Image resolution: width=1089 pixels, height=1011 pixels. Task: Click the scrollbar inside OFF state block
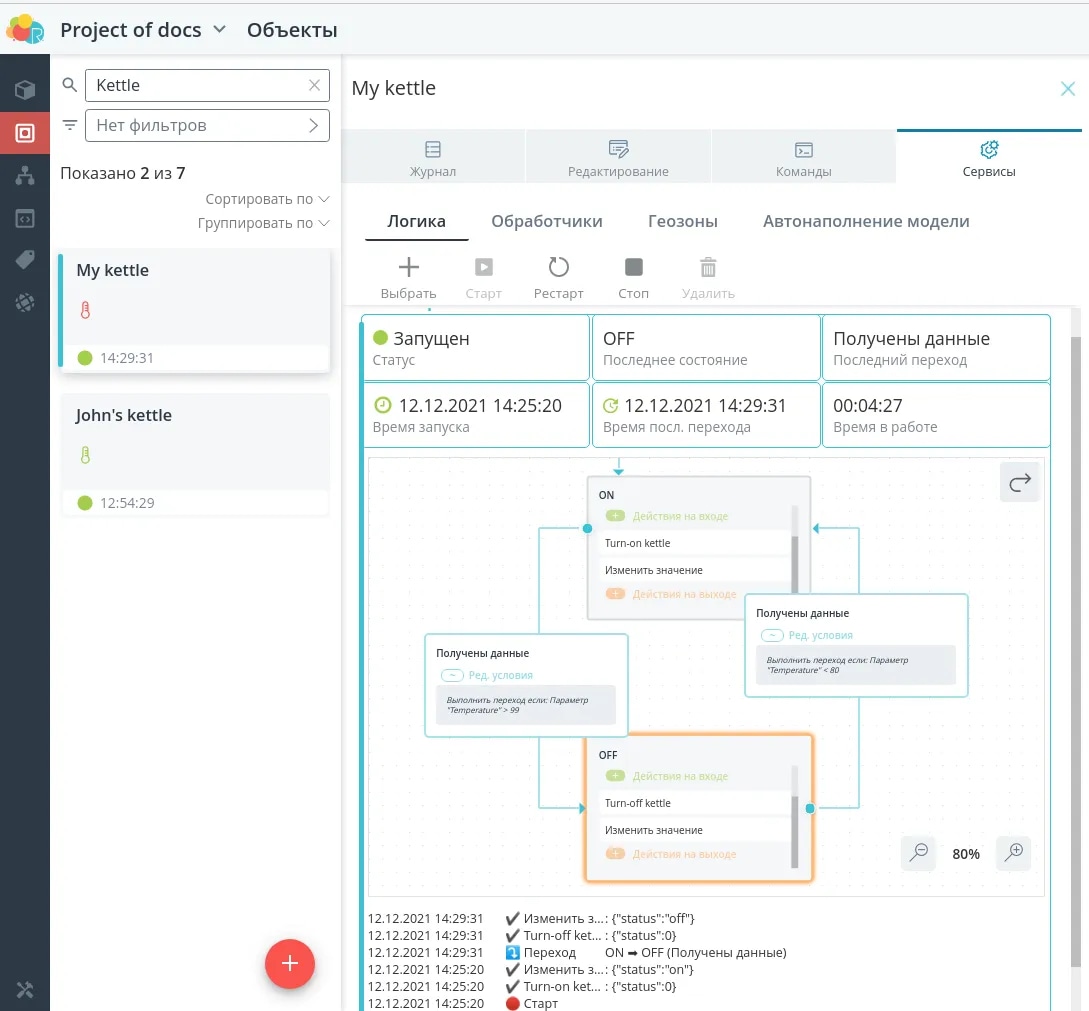point(795,832)
